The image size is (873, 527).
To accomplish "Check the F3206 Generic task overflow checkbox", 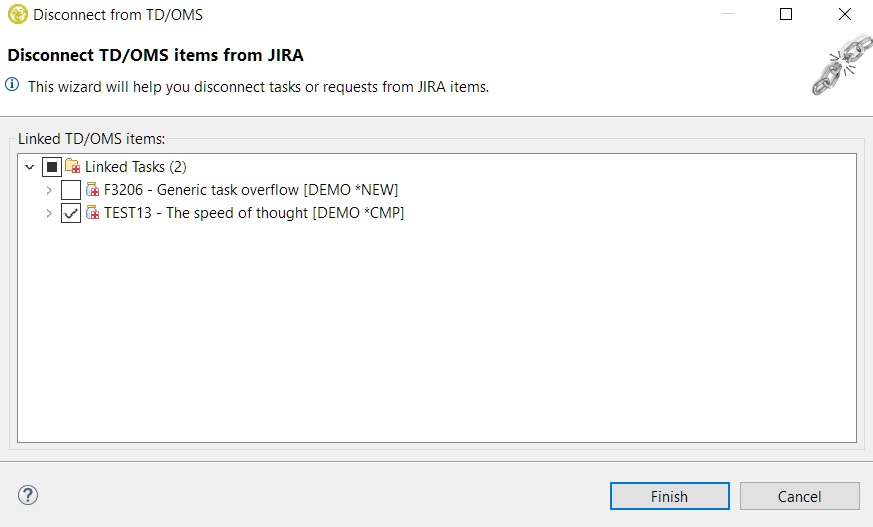I will (71, 190).
